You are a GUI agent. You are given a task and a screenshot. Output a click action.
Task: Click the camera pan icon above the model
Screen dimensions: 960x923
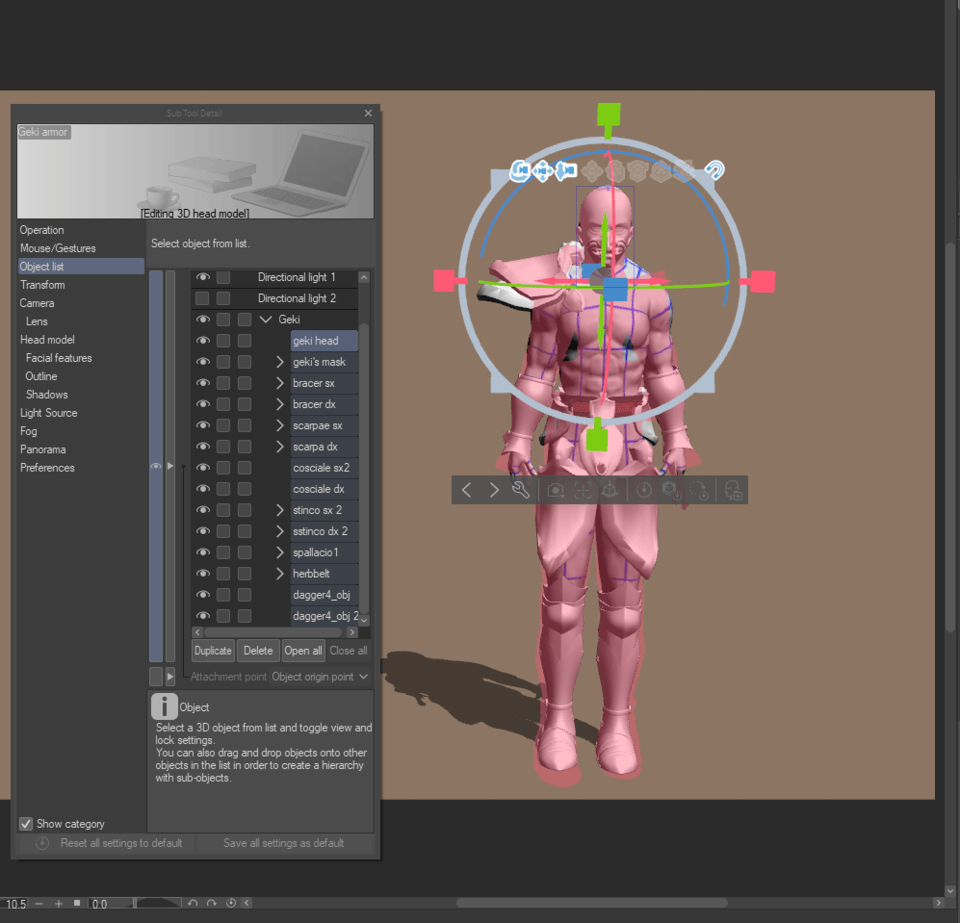point(543,171)
